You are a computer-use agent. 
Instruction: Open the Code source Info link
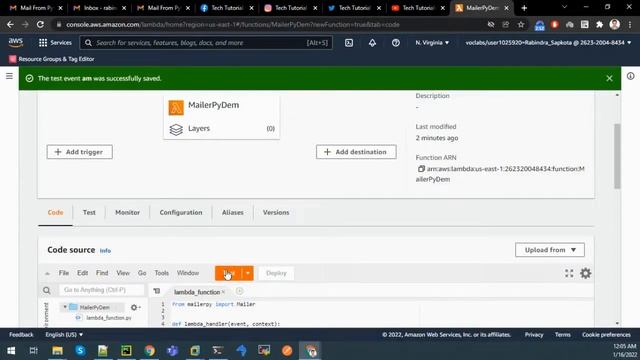coord(105,251)
